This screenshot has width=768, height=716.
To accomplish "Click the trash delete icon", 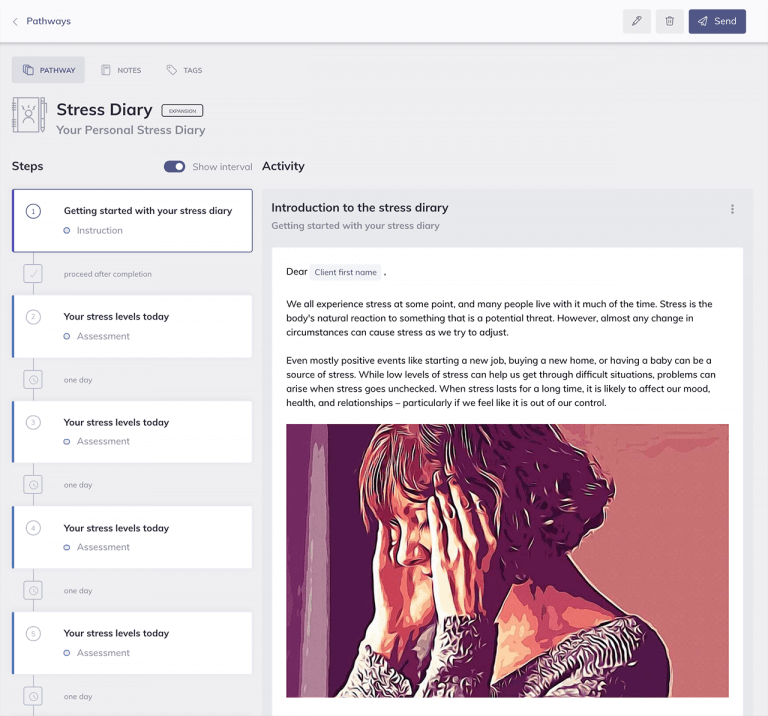I will point(670,21).
